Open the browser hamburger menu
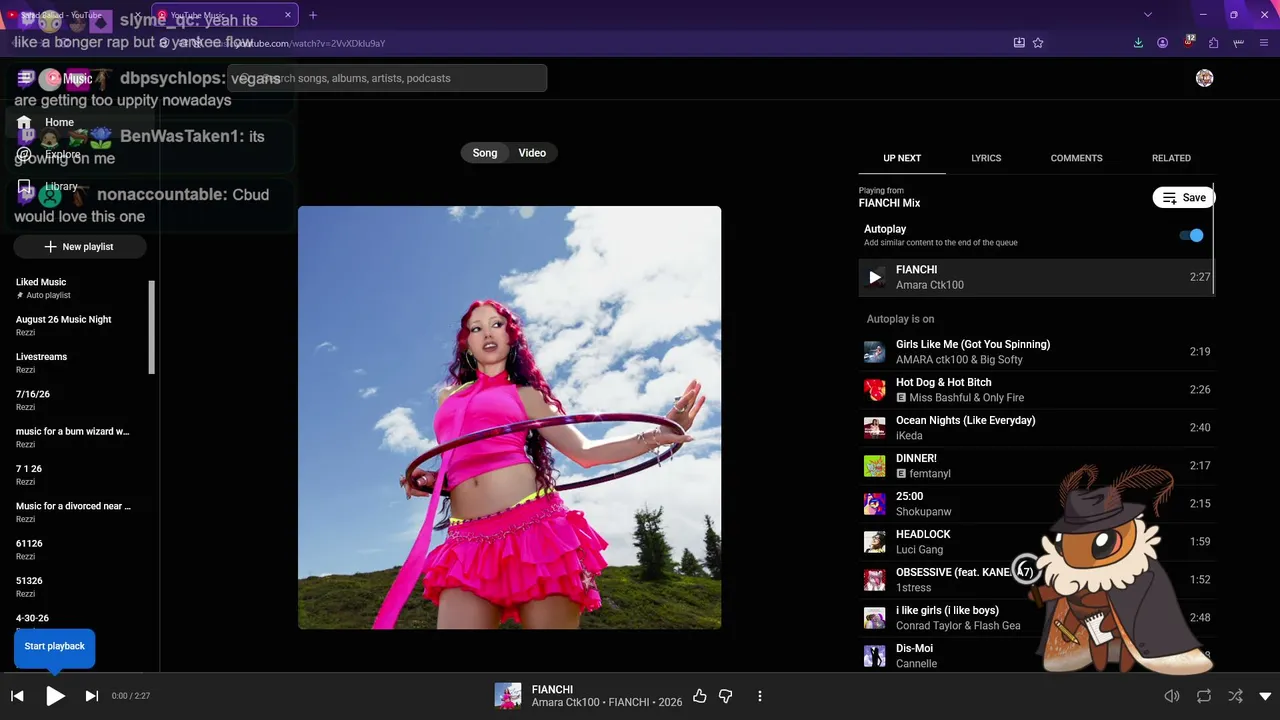Viewport: 1280px width, 720px height. 1265,43
